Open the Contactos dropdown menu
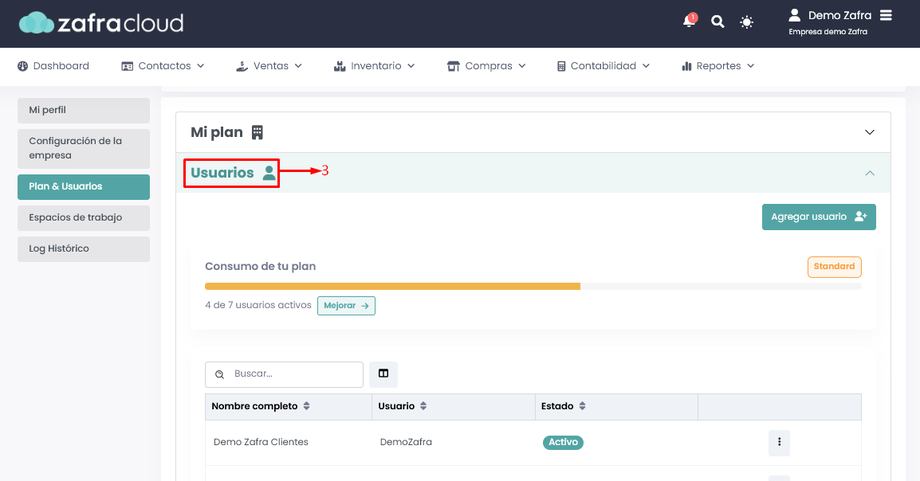Viewport: 920px width, 481px height. tap(163, 66)
